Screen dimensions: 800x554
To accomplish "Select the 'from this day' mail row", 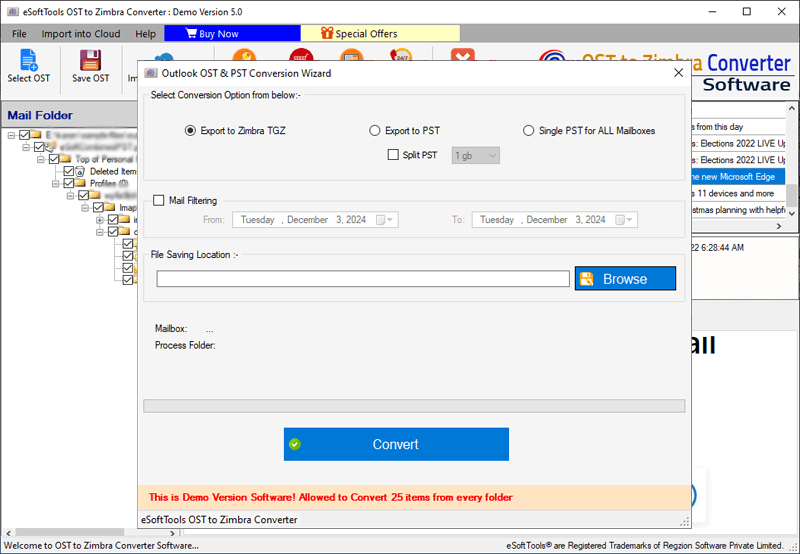I will point(738,127).
